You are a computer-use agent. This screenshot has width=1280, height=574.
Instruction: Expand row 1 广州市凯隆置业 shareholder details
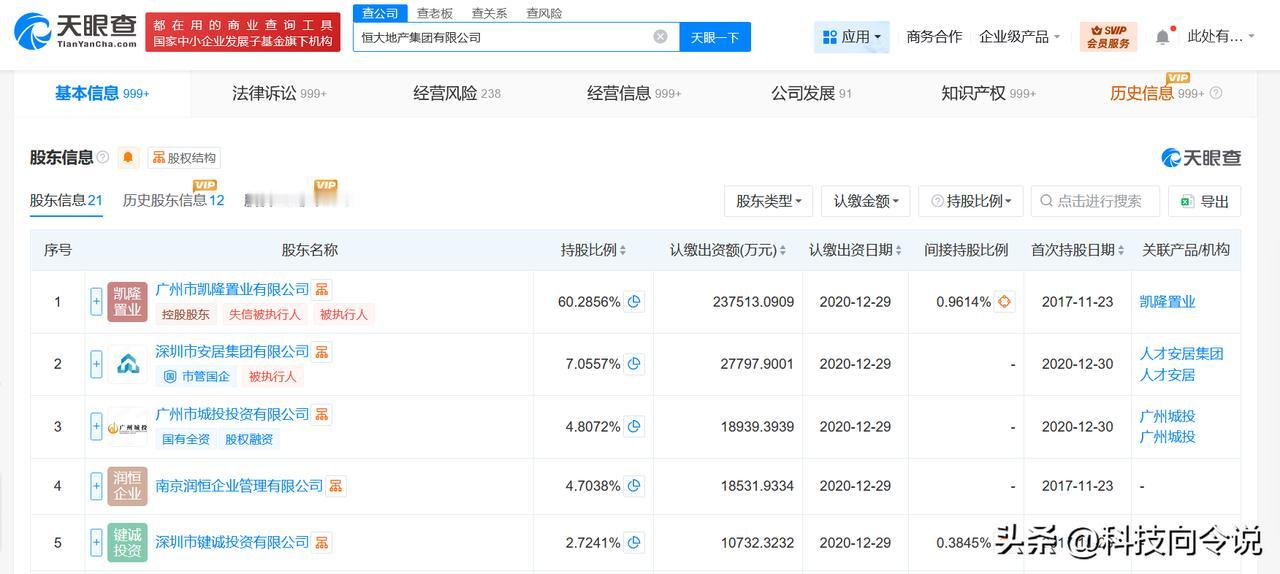[96, 302]
